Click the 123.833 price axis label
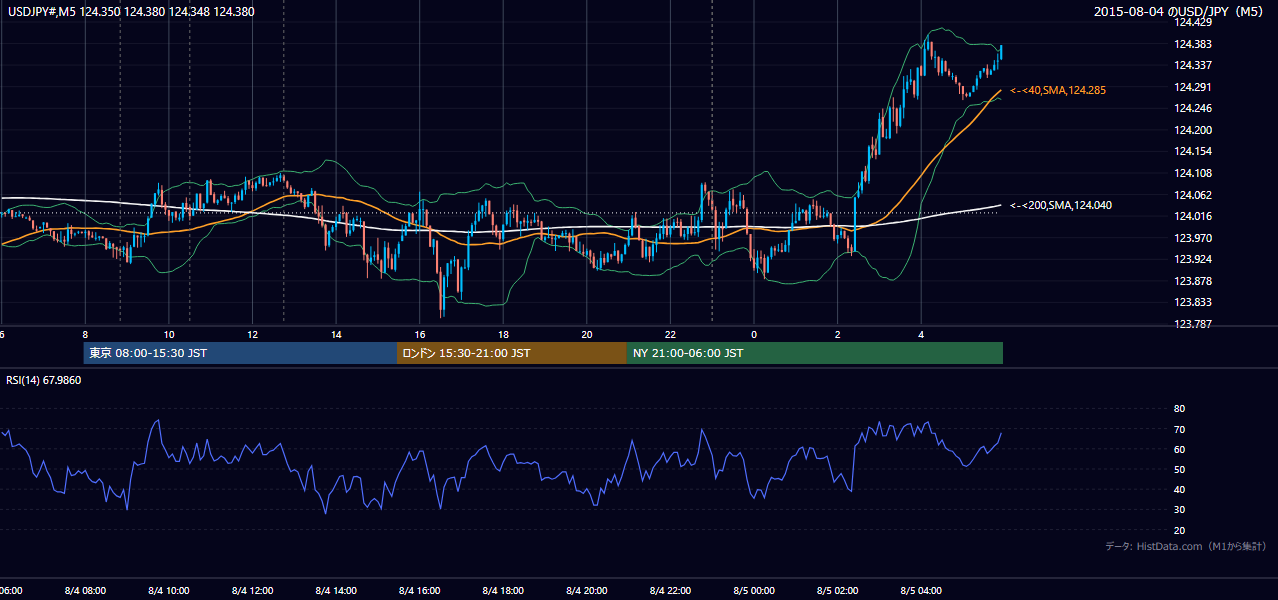This screenshot has height=600, width=1278. coord(1192,302)
